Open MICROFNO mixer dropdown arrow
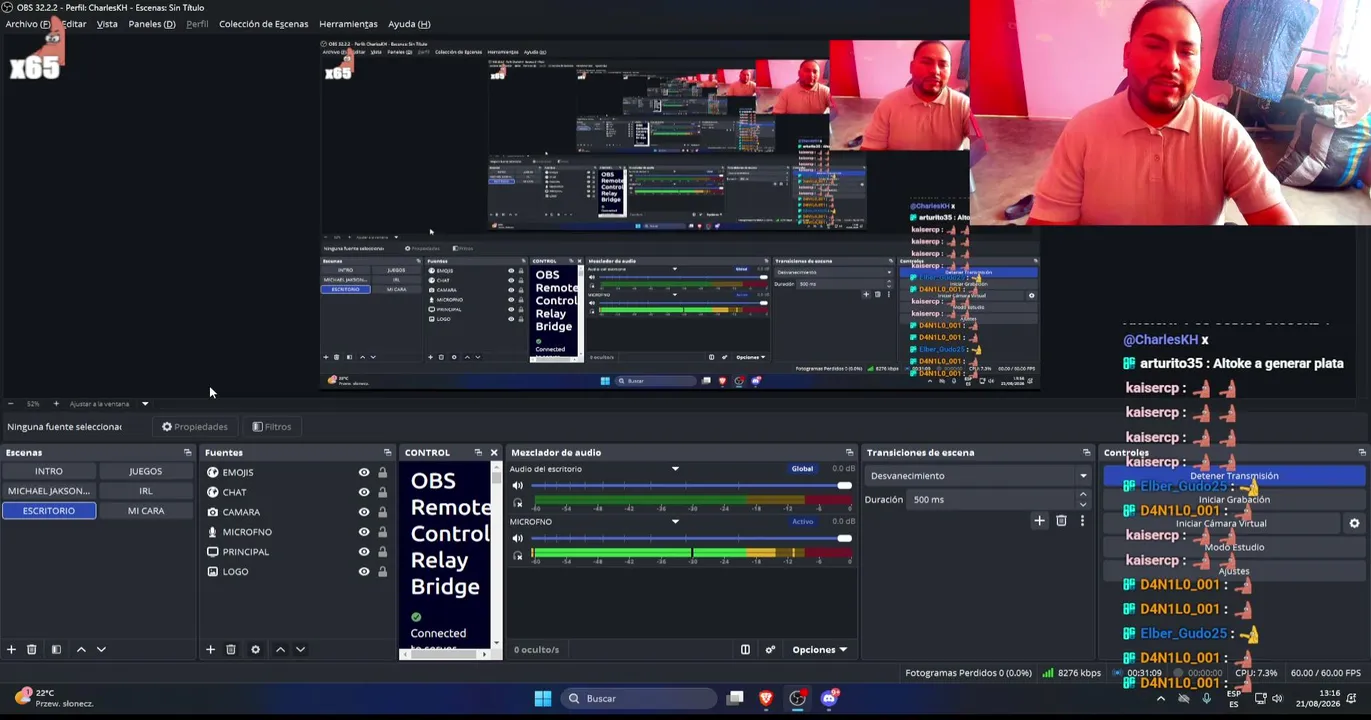 tap(675, 521)
